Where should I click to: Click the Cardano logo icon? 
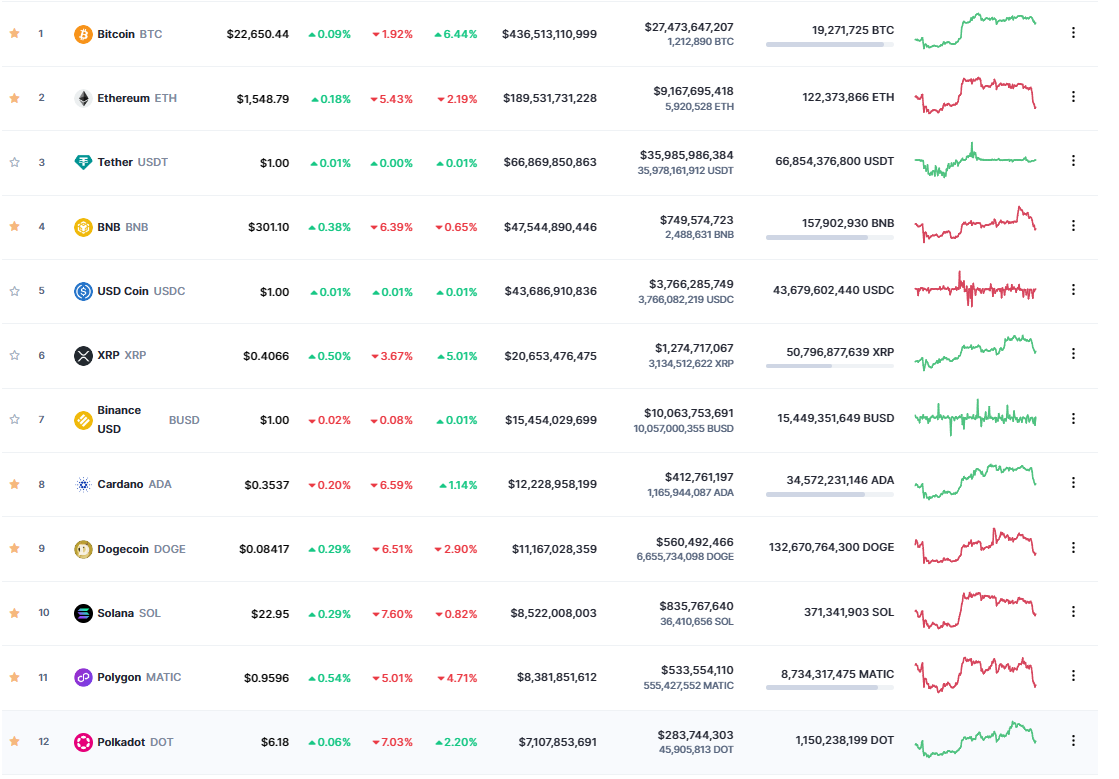83,485
